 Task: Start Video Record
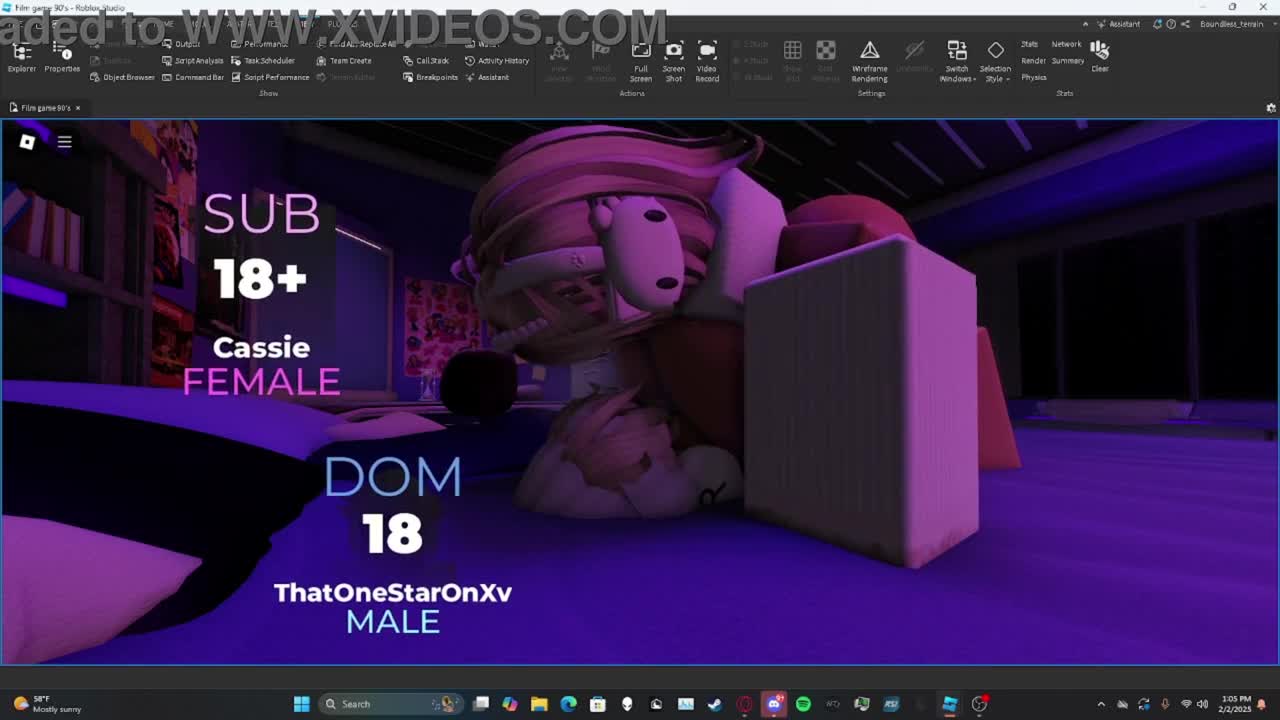click(707, 62)
